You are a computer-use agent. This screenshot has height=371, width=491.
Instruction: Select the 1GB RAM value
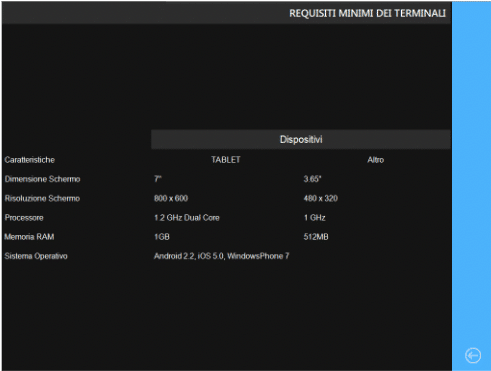pyautogui.click(x=162, y=237)
